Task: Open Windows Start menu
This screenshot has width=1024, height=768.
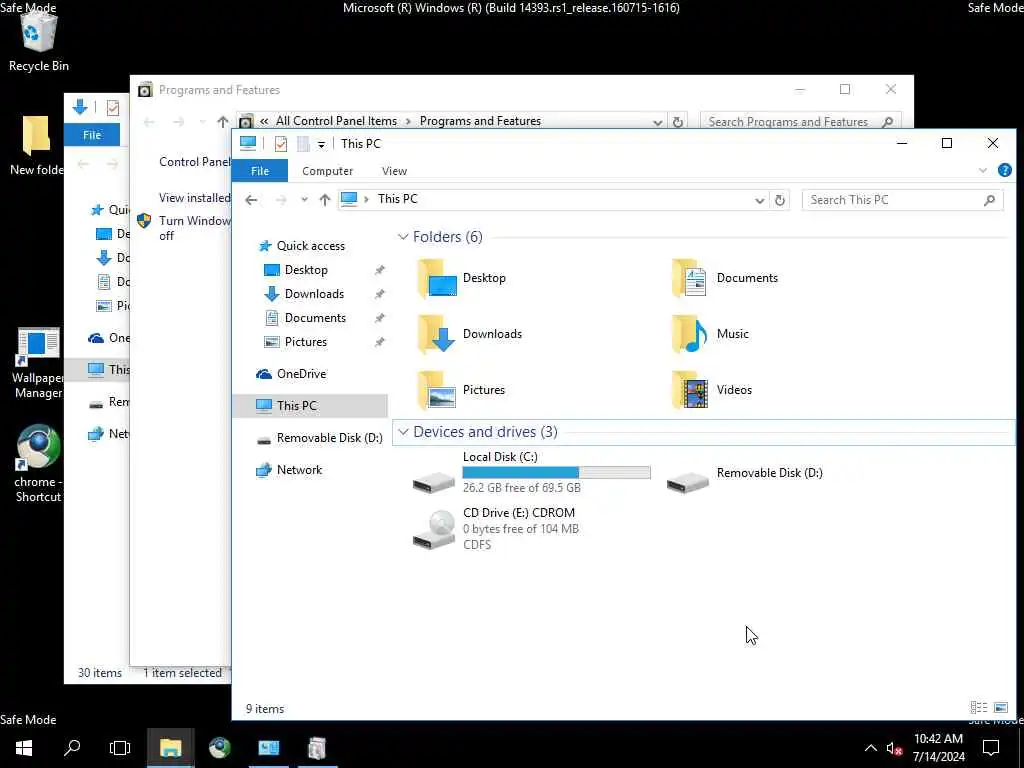Action: pos(24,748)
